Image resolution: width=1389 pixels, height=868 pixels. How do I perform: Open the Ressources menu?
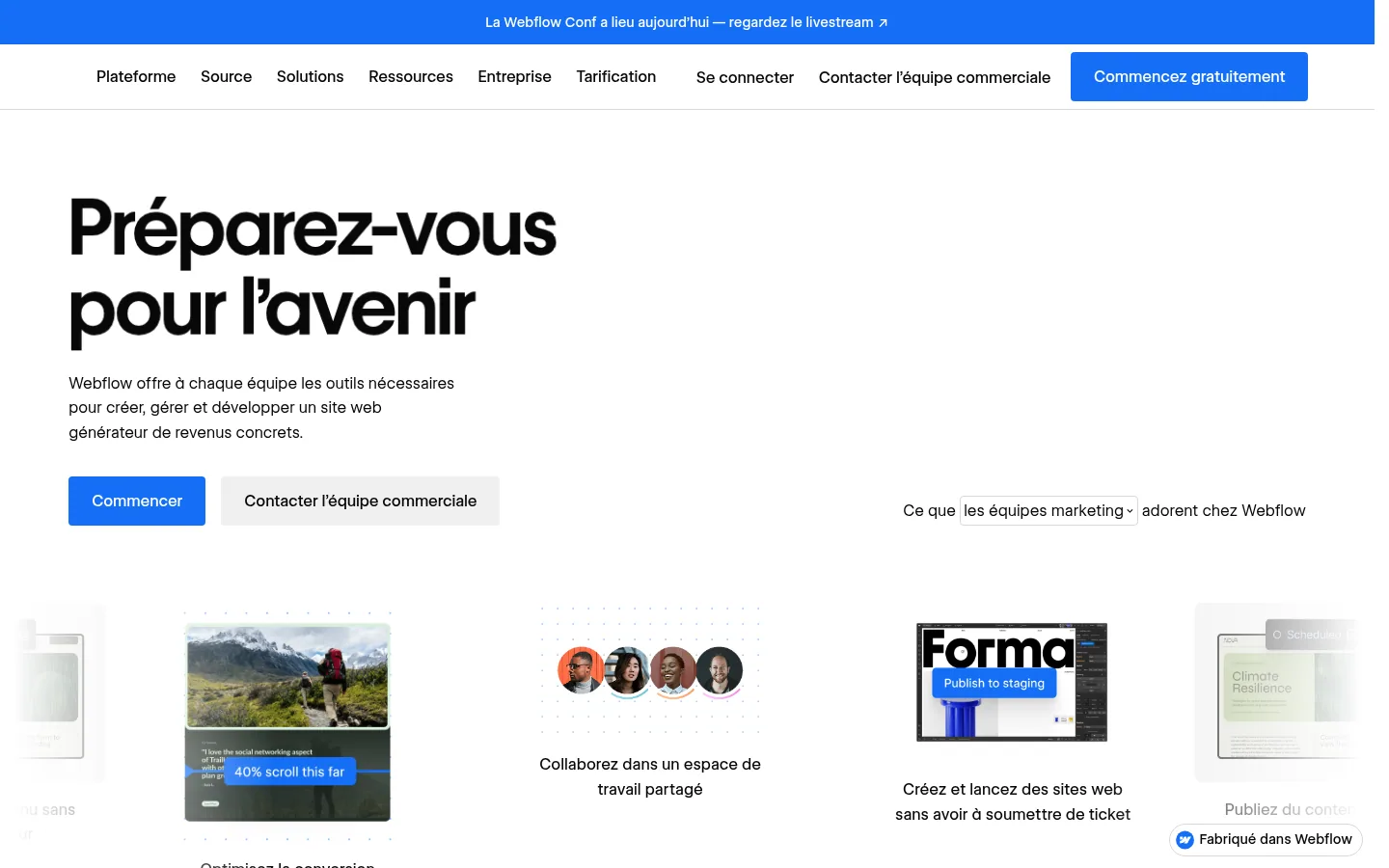tap(411, 76)
